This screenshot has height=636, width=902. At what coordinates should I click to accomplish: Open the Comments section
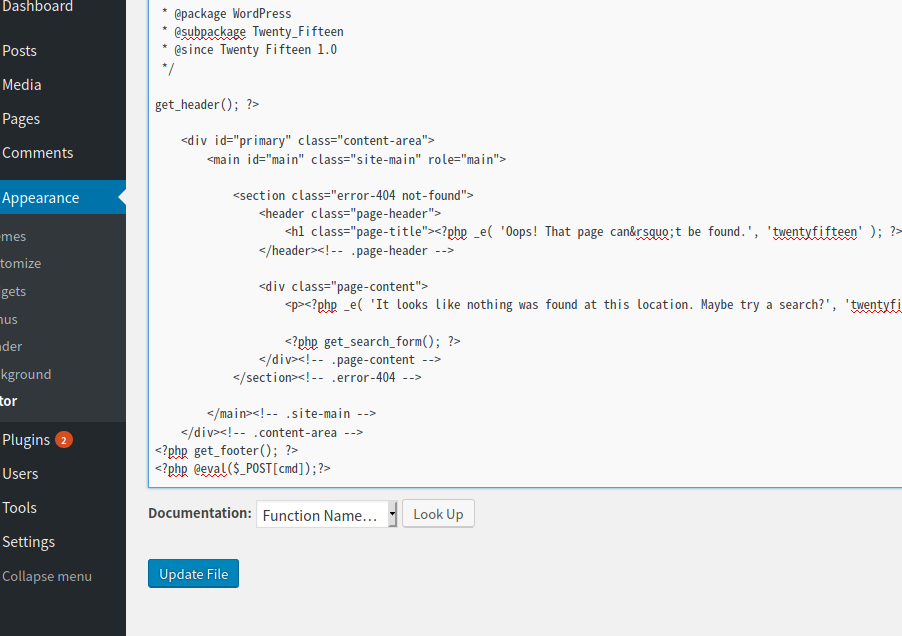tap(37, 152)
